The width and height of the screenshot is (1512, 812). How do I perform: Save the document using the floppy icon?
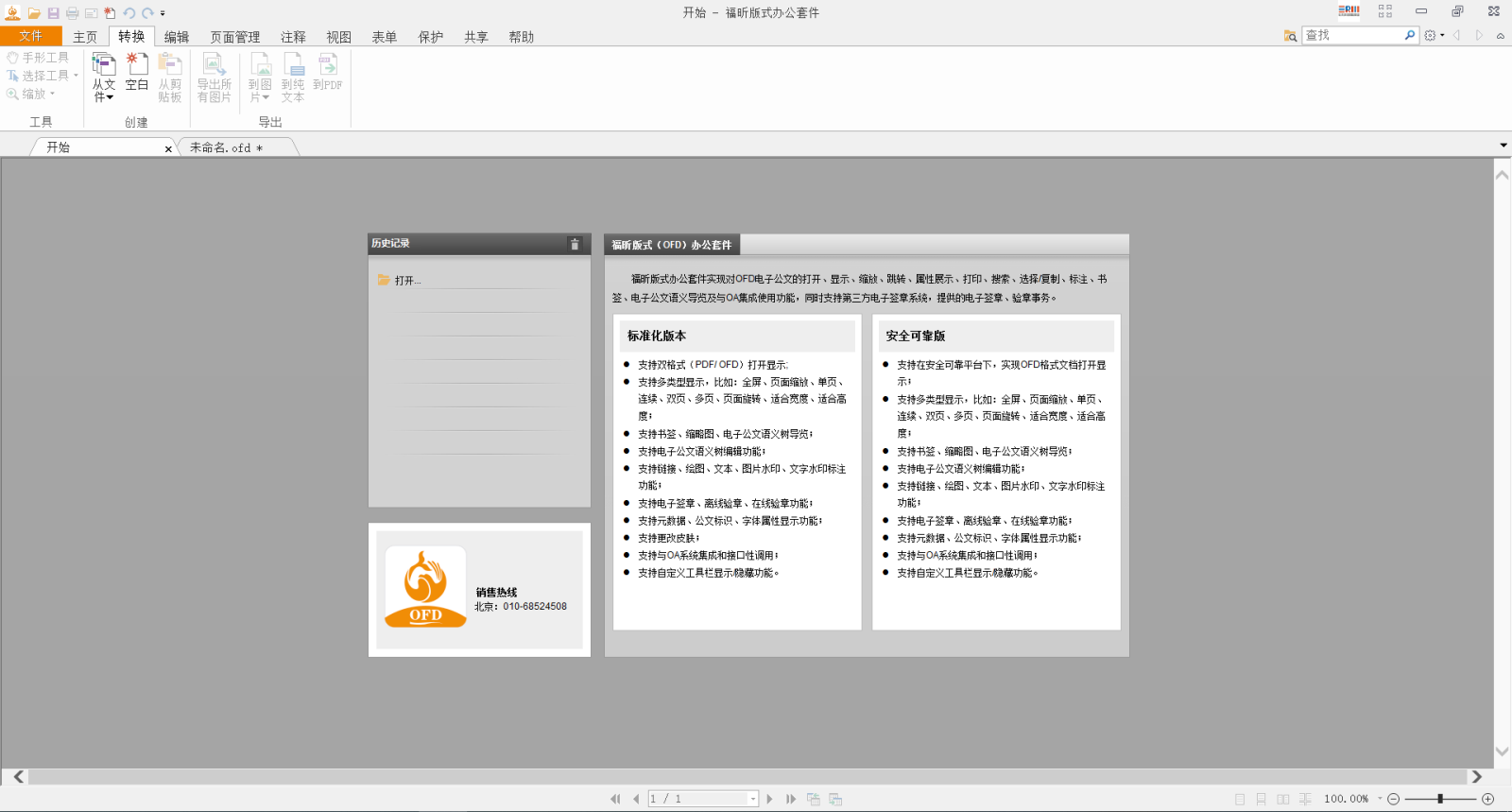(x=54, y=13)
